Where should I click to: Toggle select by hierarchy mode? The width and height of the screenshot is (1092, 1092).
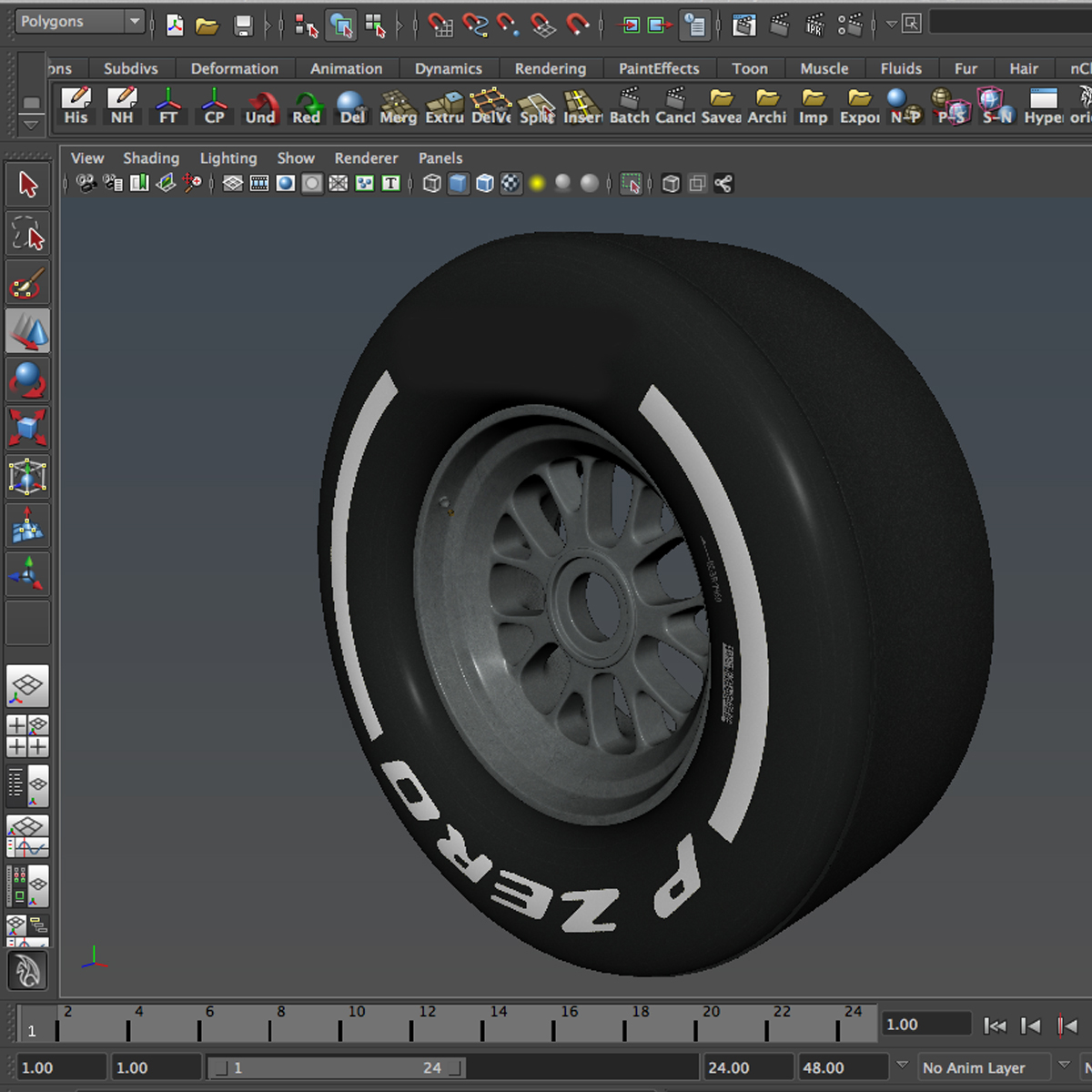click(x=307, y=25)
